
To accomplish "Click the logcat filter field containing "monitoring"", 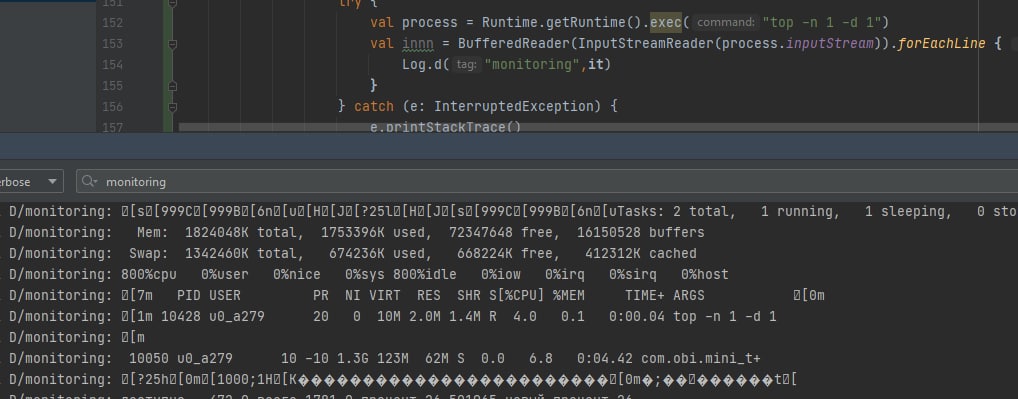I will [547, 182].
